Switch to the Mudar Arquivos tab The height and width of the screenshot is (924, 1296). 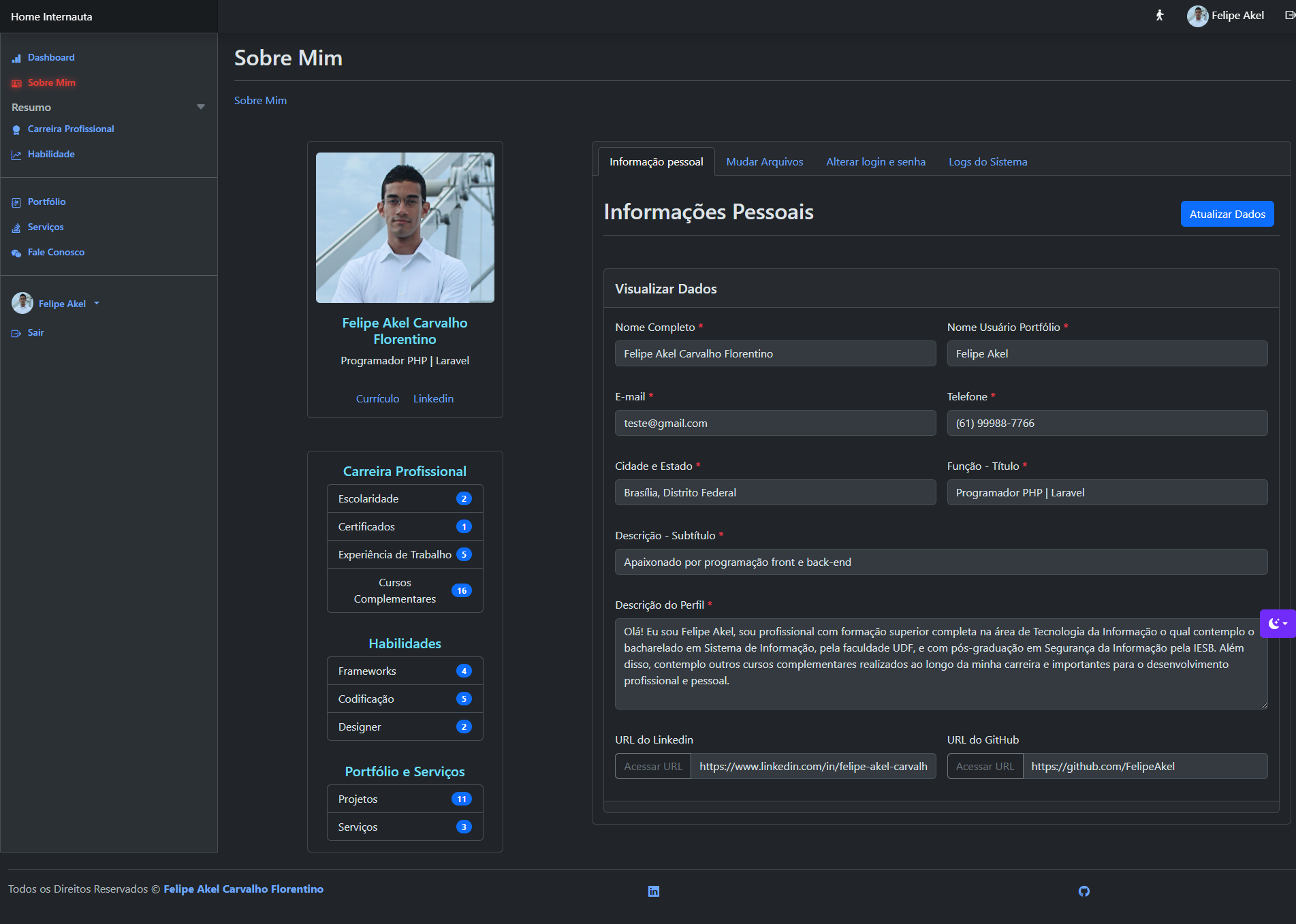764,162
